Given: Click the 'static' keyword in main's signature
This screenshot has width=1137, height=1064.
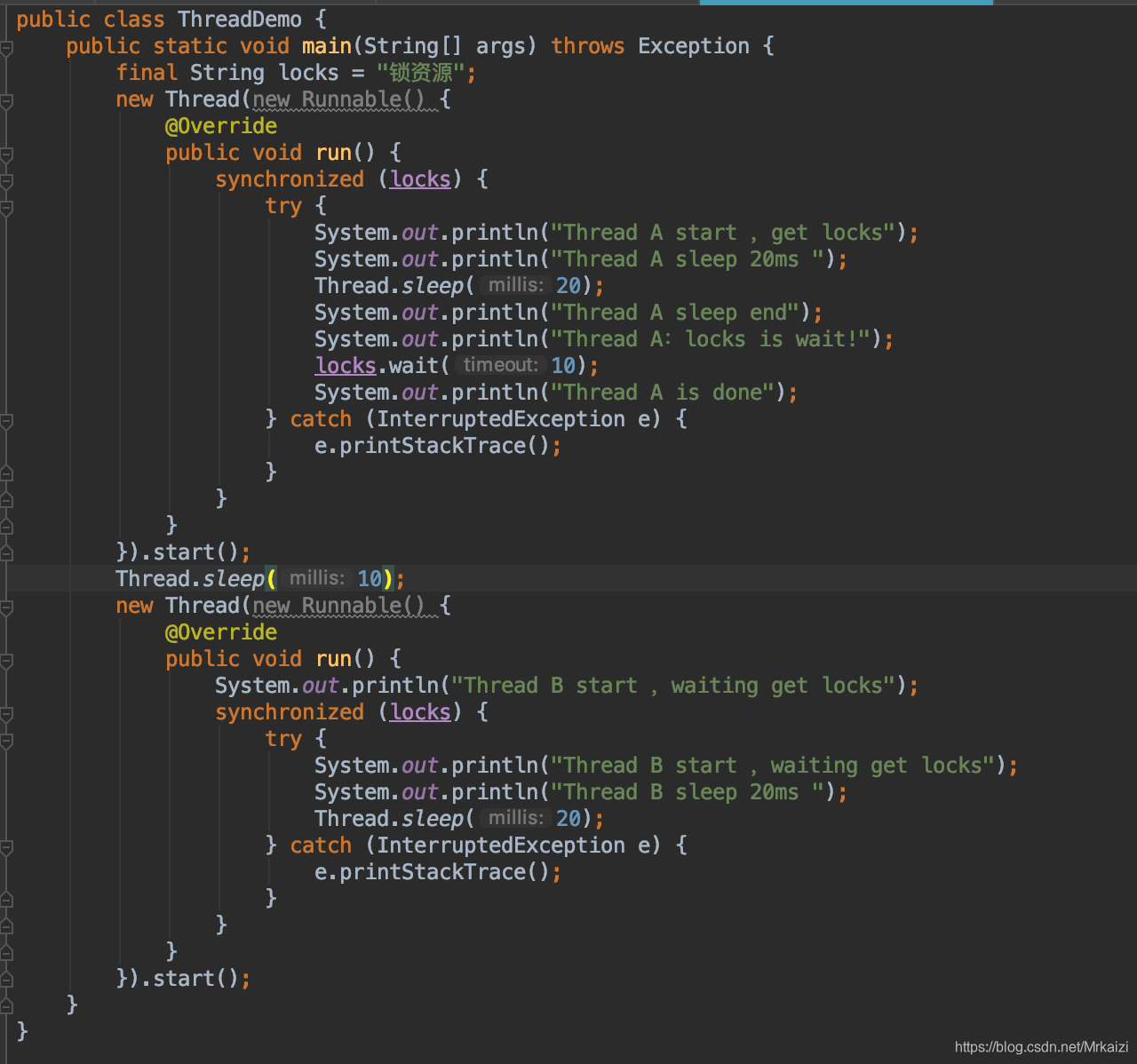Looking at the screenshot, I should click(190, 46).
